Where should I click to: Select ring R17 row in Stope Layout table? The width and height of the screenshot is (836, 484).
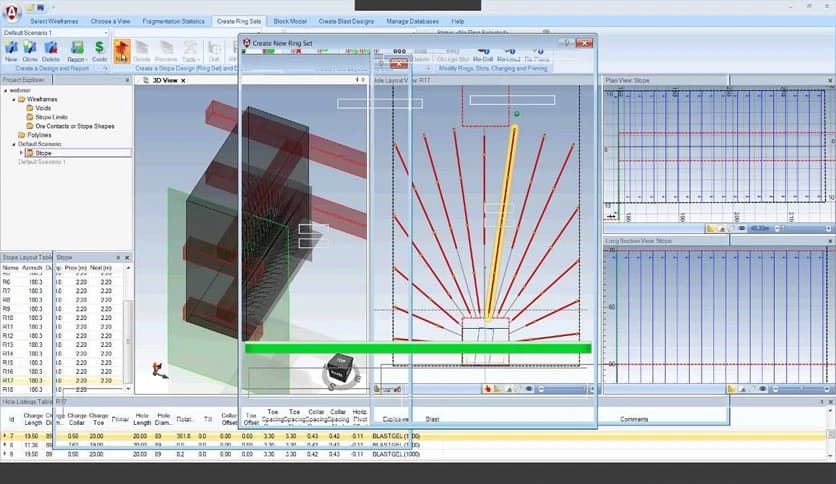pos(8,380)
